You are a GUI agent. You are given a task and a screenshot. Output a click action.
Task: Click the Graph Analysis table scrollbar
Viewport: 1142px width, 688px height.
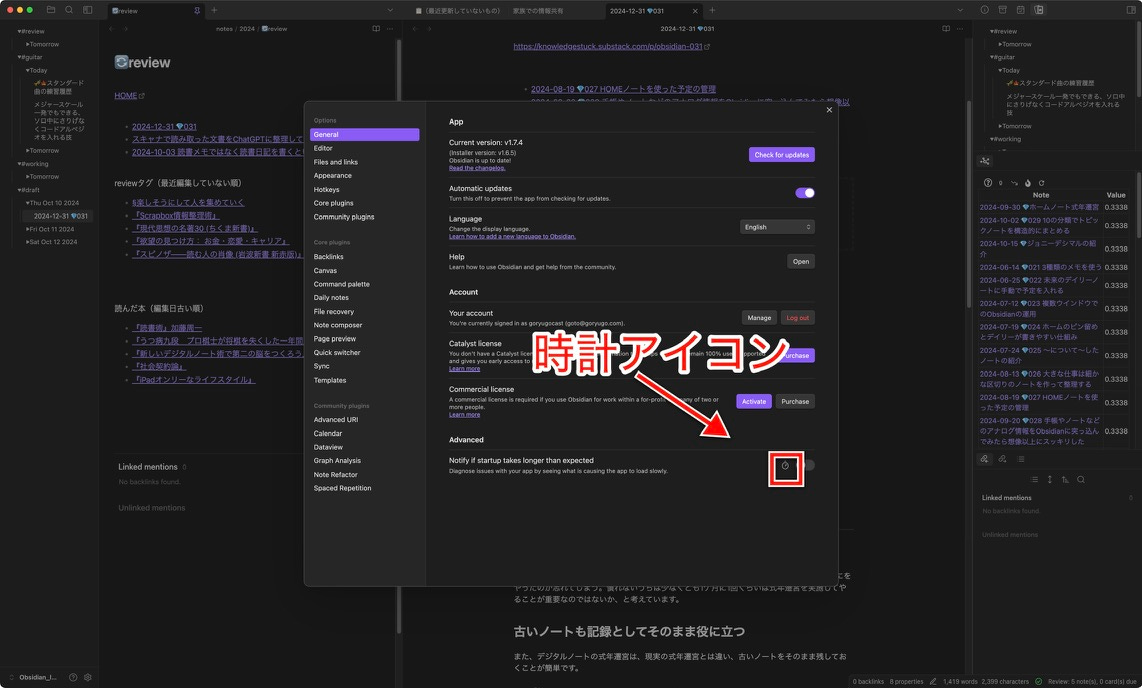[1138, 204]
